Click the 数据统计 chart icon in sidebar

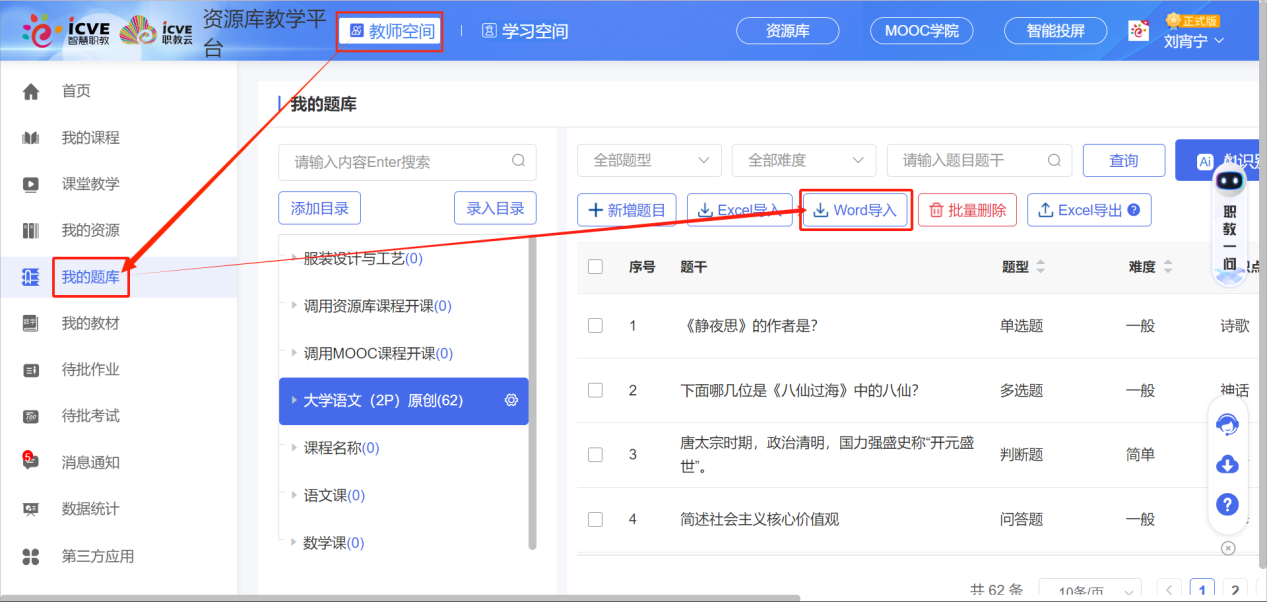click(31, 509)
